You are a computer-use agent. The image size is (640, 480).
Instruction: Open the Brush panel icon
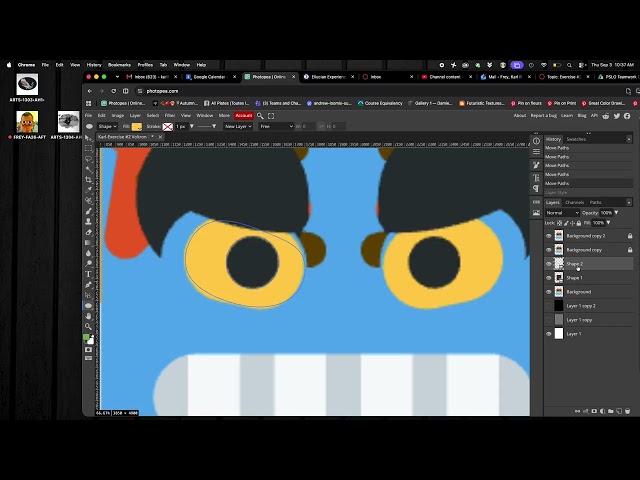pos(536,165)
